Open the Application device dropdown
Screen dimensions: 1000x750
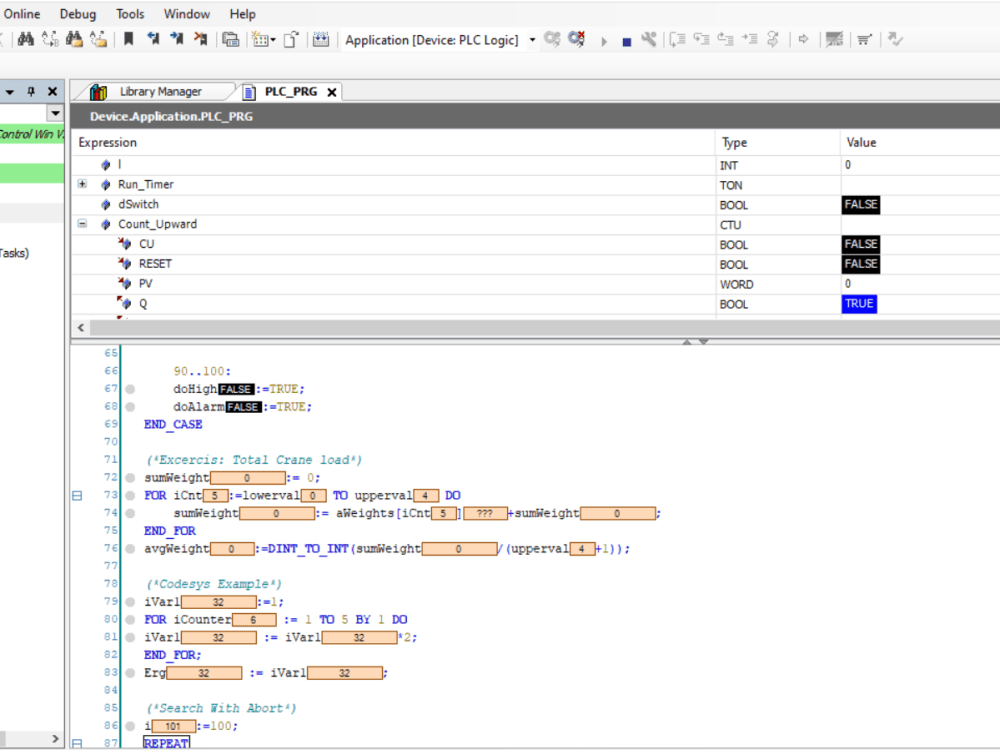532,40
